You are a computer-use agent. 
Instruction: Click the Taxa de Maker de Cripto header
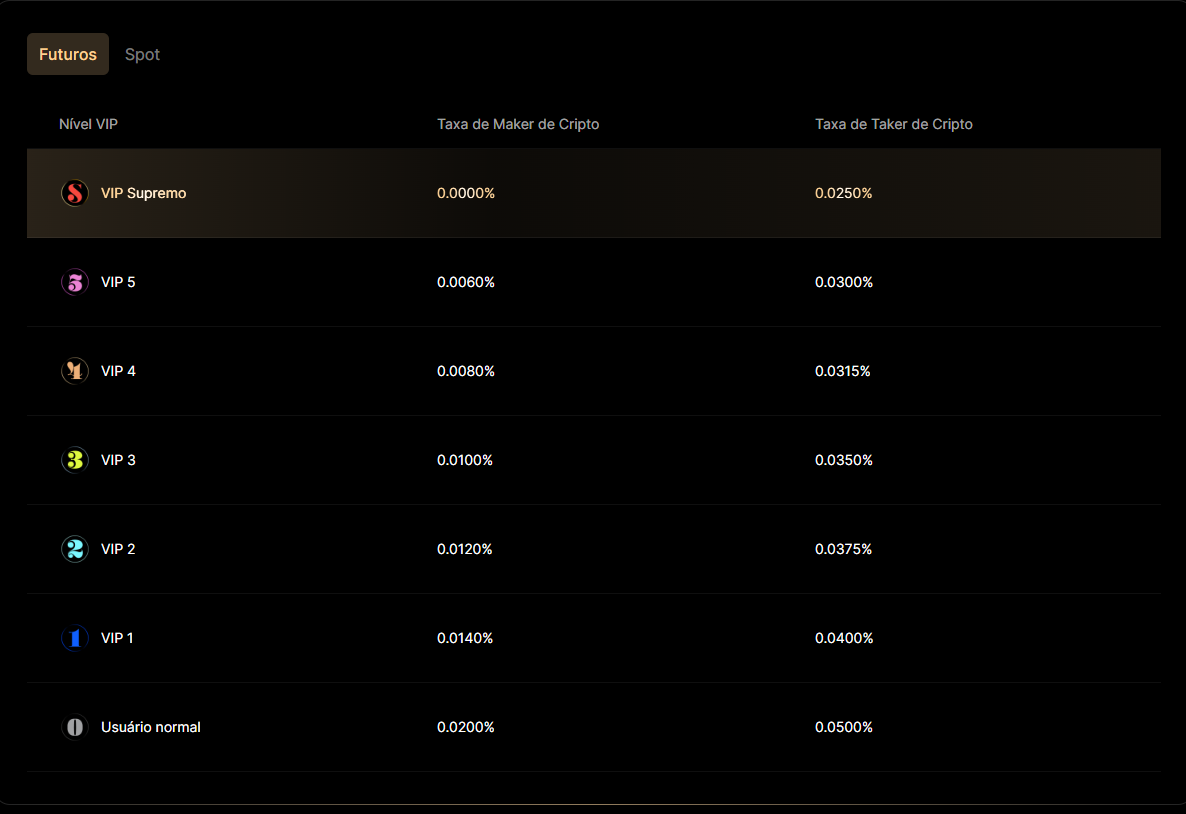click(x=518, y=124)
